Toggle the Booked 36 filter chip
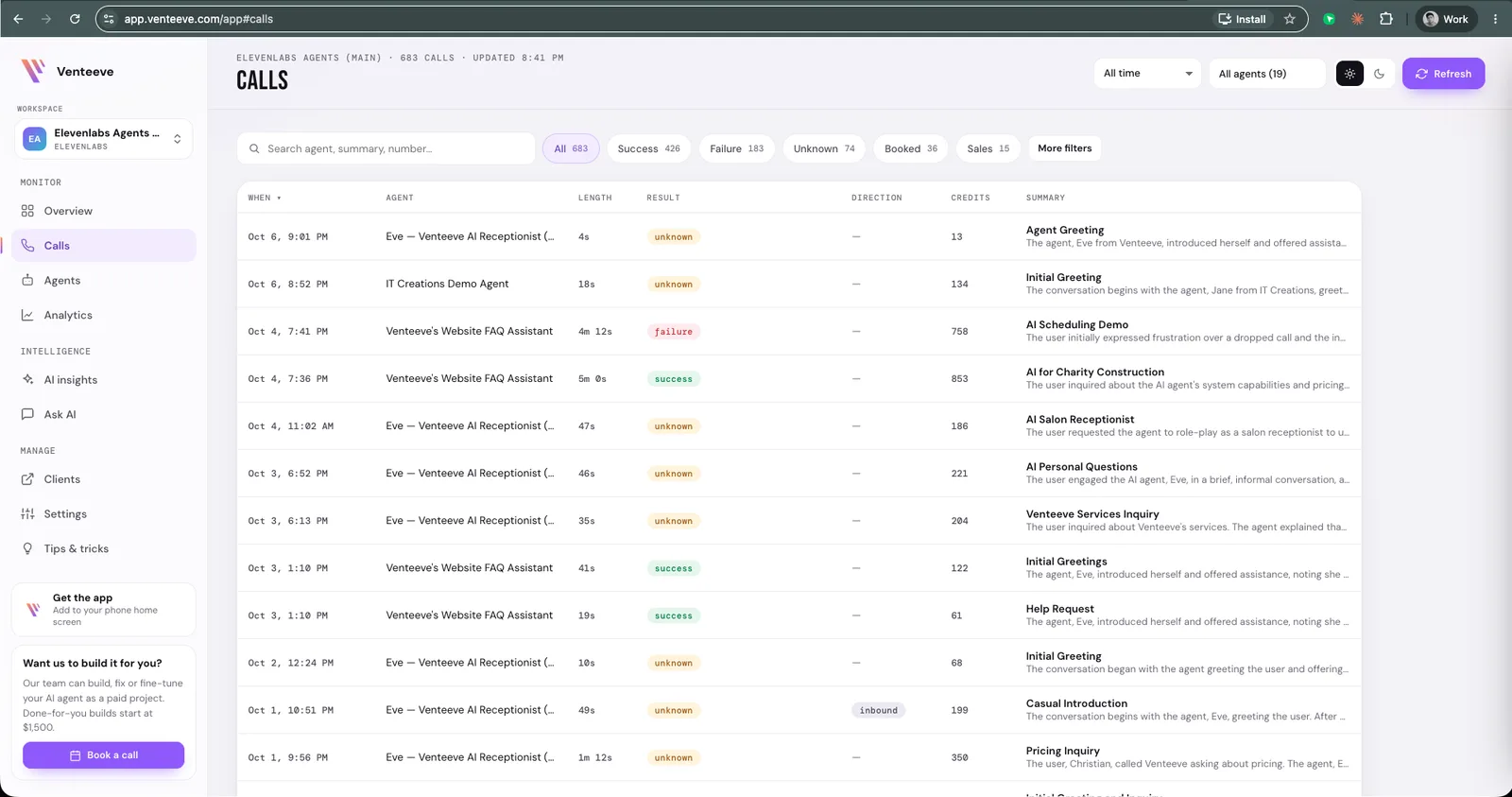1512x797 pixels. (911, 148)
